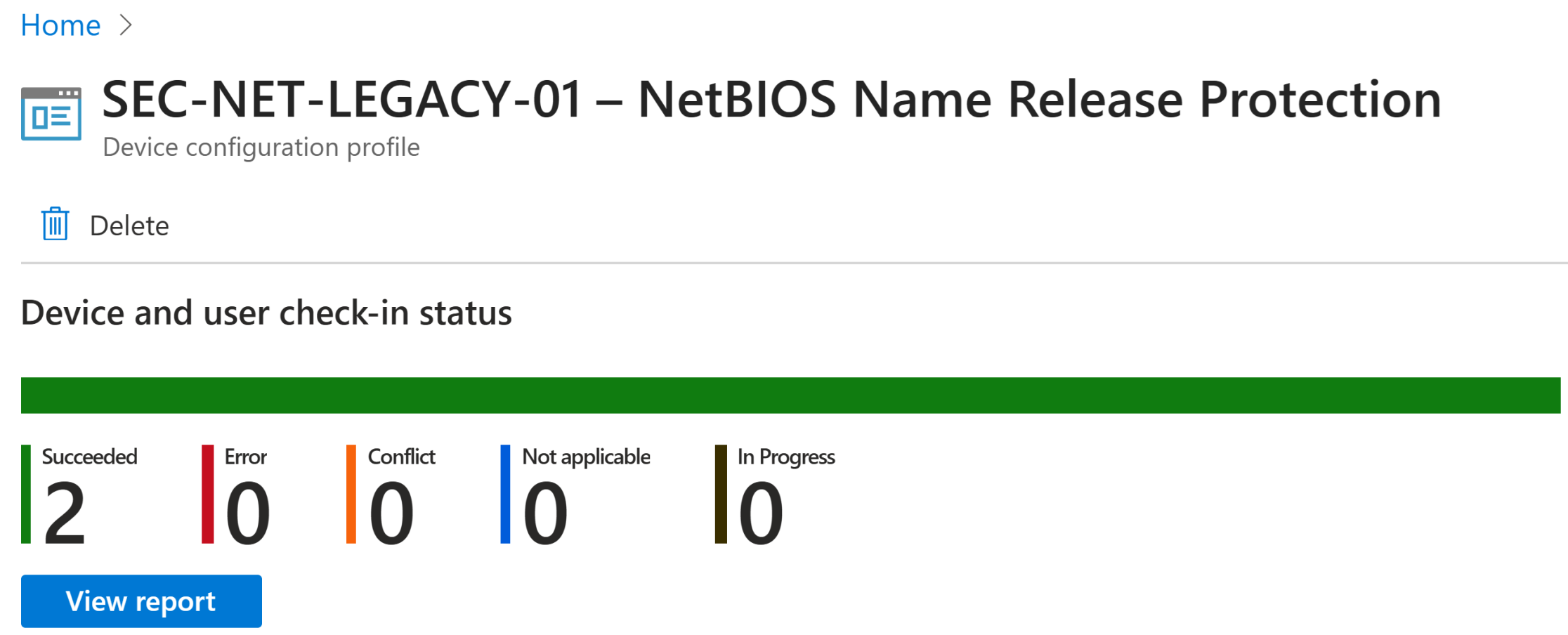Screen dimensions: 1568x635
Task: Click the trash can Delete icon
Action: tap(55, 224)
